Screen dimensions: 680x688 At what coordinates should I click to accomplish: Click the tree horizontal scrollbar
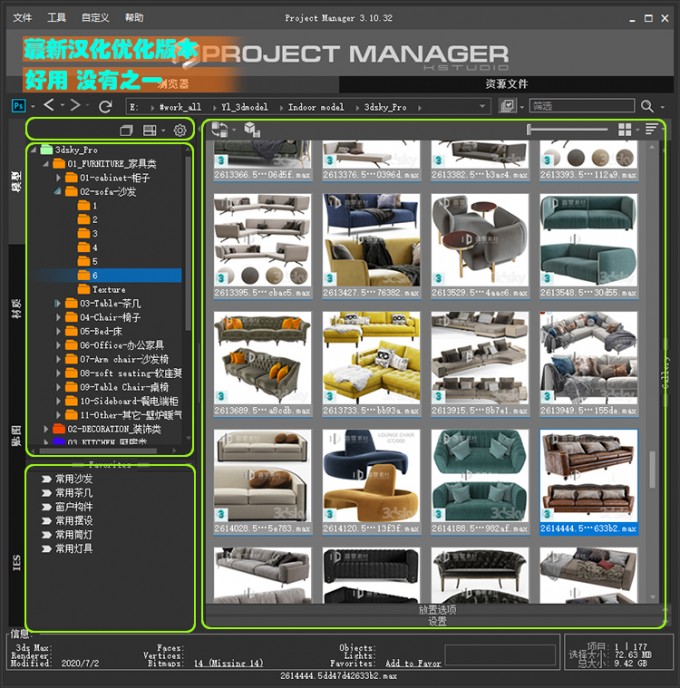pyautogui.click(x=97, y=451)
